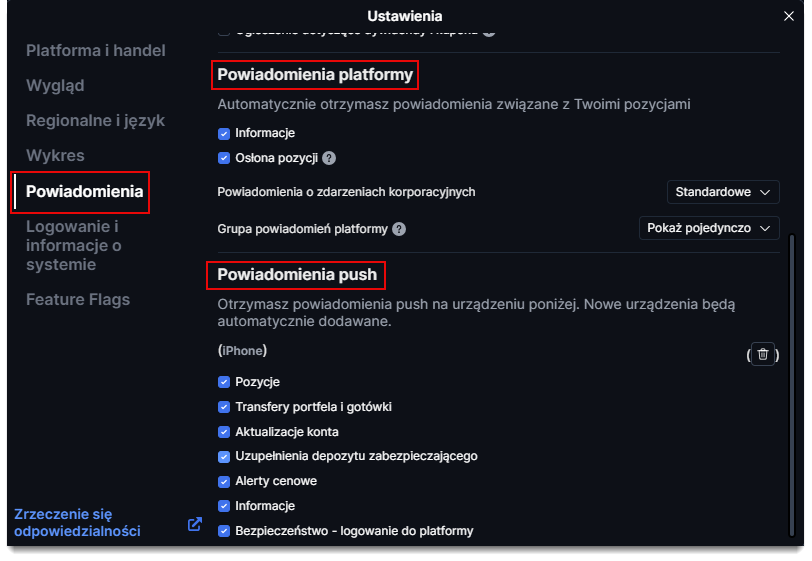
Task: Uncheck Bezpieczeństwo - logowanie do platformy
Action: [x=224, y=531]
